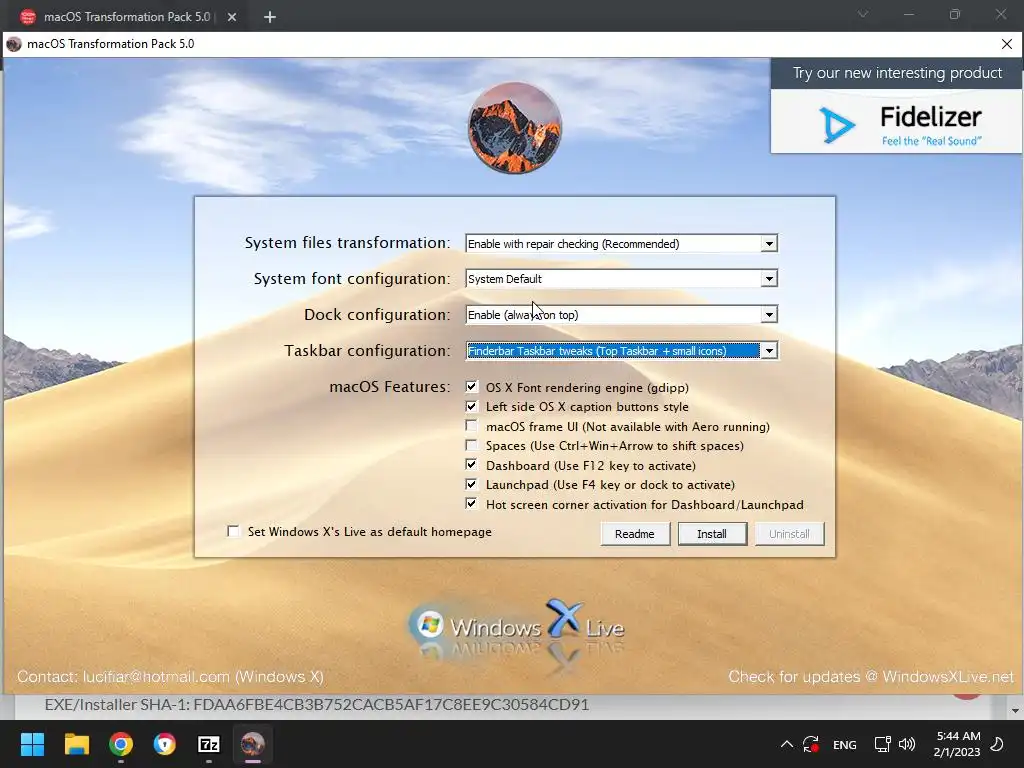
Task: Open Fidelizer product advertisement
Action: click(x=896, y=122)
